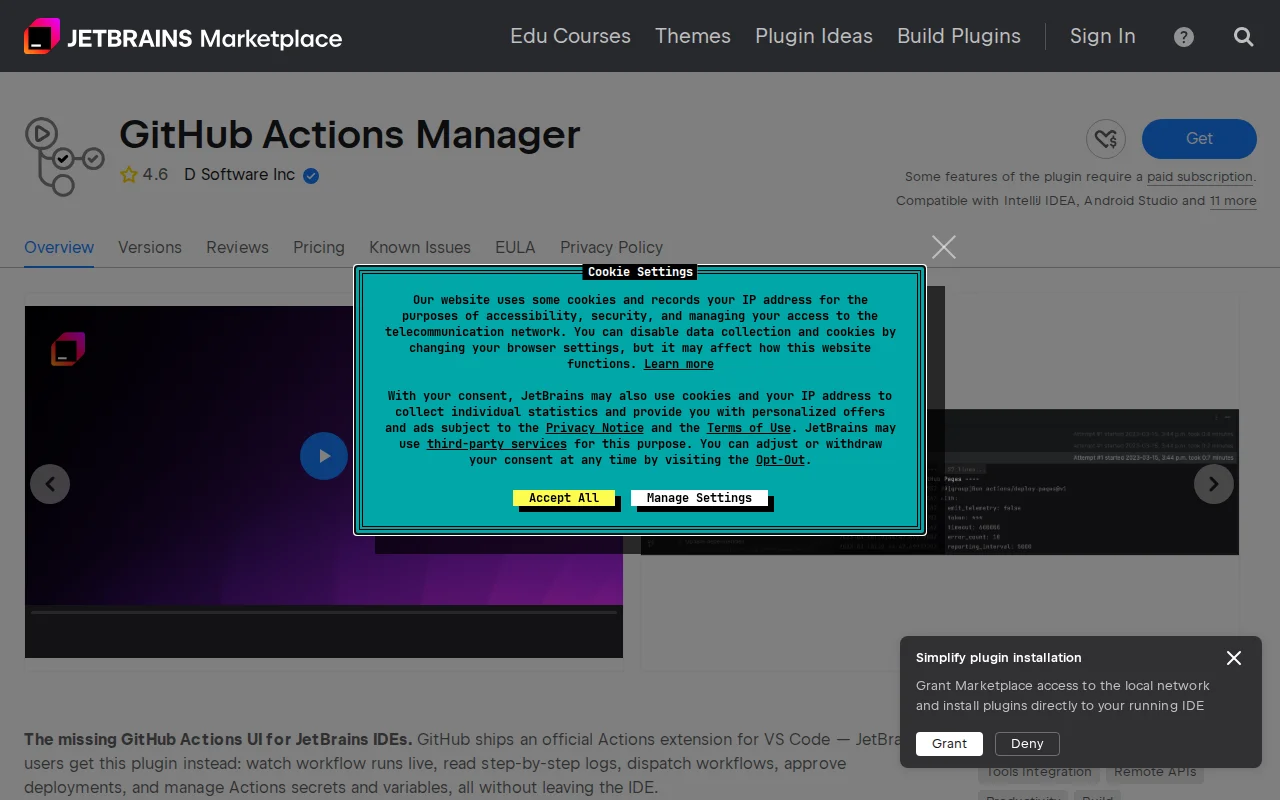
Task: Click the JetBrains Marketplace logo
Action: (x=183, y=37)
